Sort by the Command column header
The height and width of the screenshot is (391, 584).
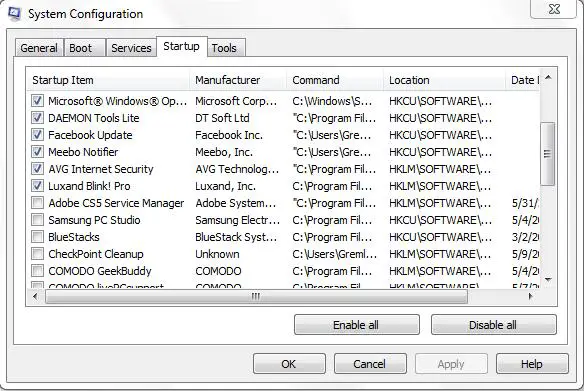click(x=335, y=80)
